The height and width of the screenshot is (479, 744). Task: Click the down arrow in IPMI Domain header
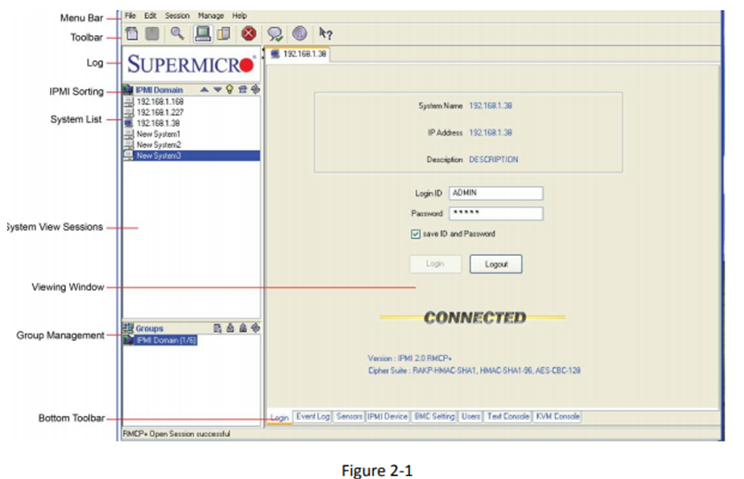click(x=218, y=90)
